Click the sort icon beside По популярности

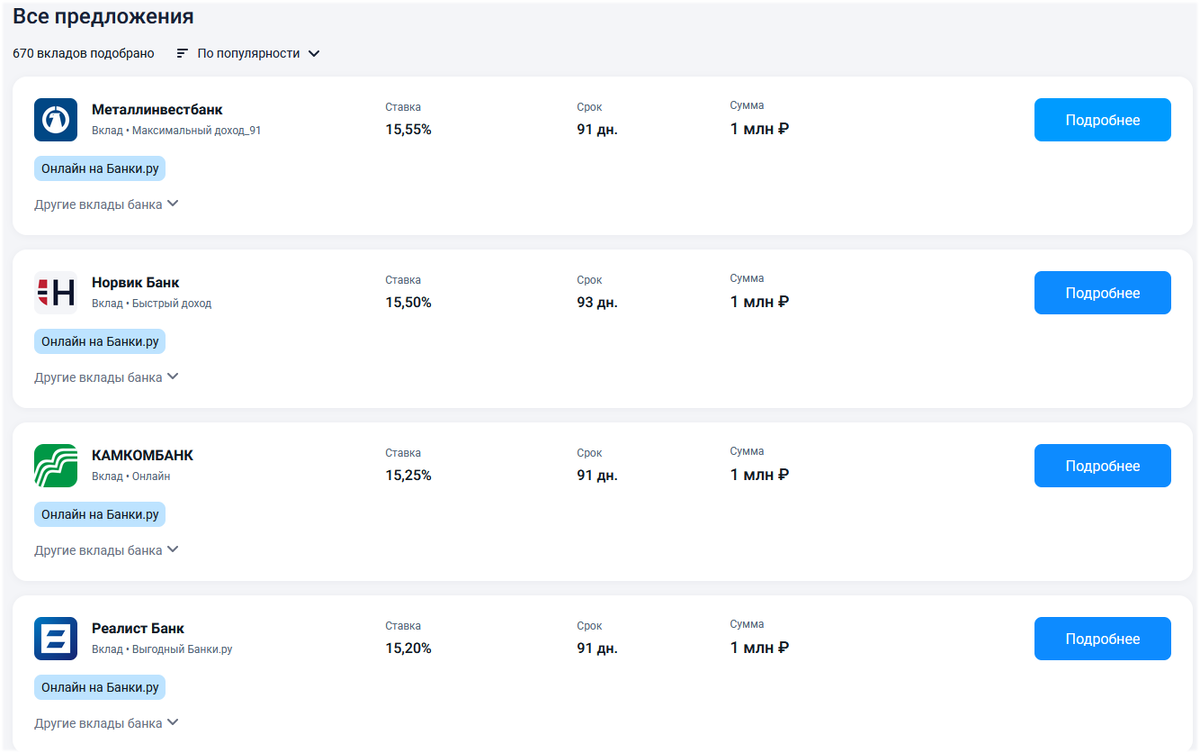click(x=182, y=53)
